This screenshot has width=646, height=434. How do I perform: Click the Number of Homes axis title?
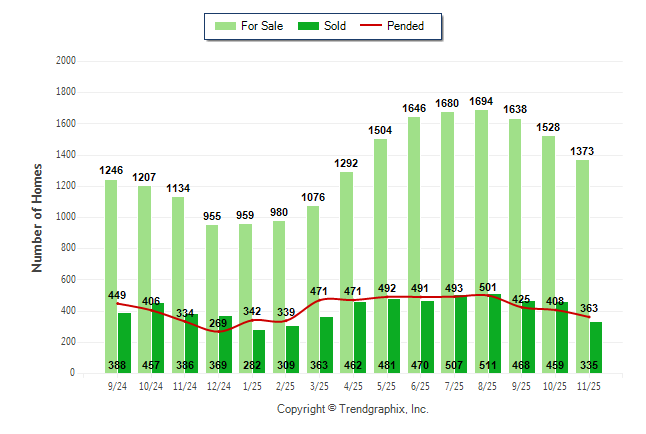point(37,217)
